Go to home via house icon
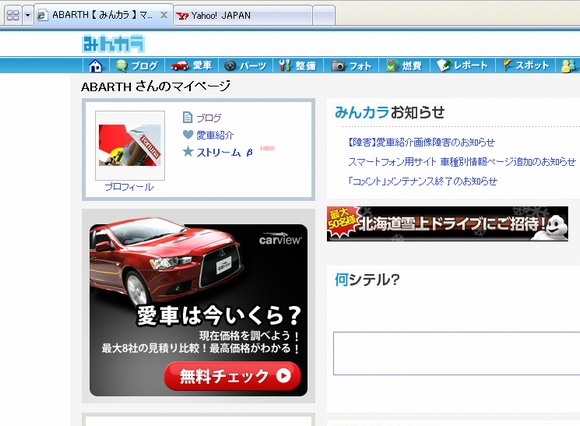This screenshot has width=580, height=426. click(95, 66)
